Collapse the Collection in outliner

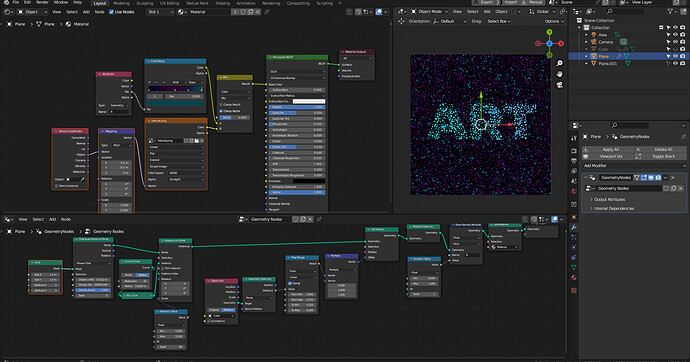click(x=580, y=28)
